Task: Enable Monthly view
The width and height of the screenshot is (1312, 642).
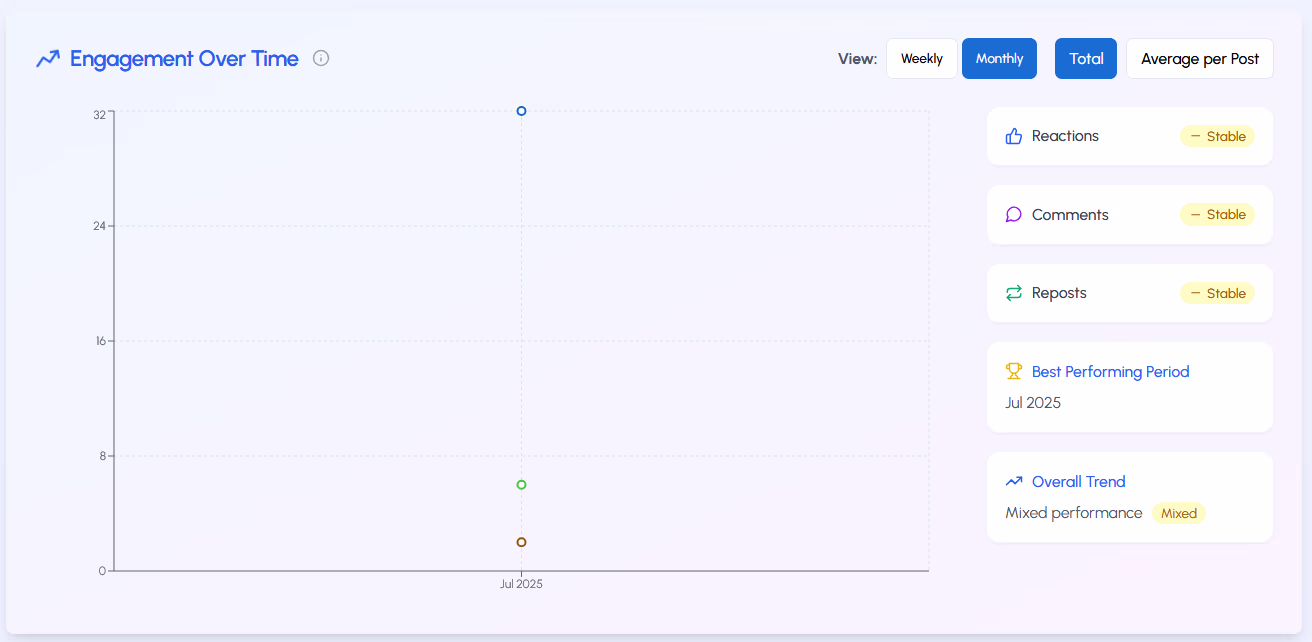Action: 999,58
